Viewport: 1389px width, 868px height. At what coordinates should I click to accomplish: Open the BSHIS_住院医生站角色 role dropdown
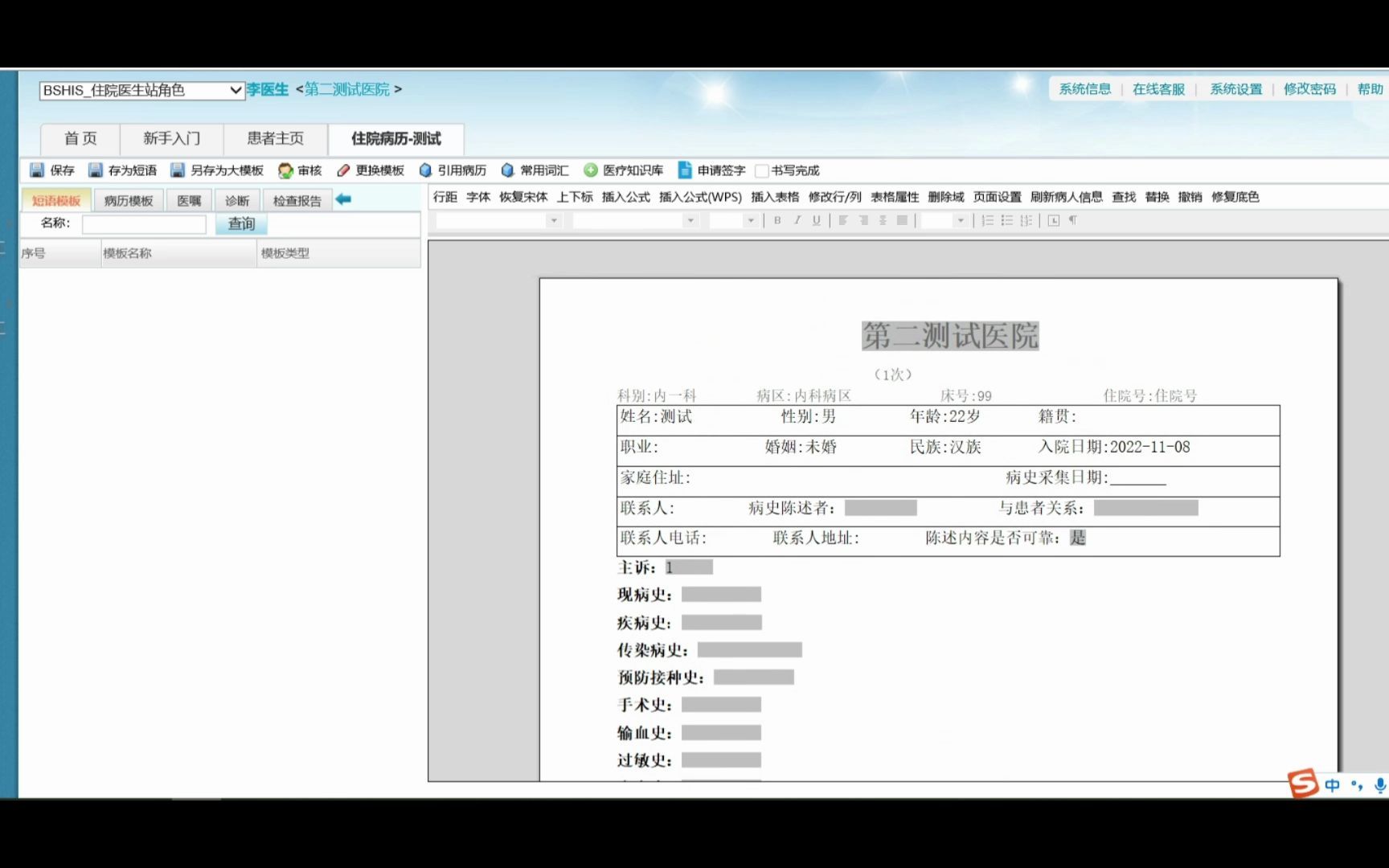tap(141, 90)
